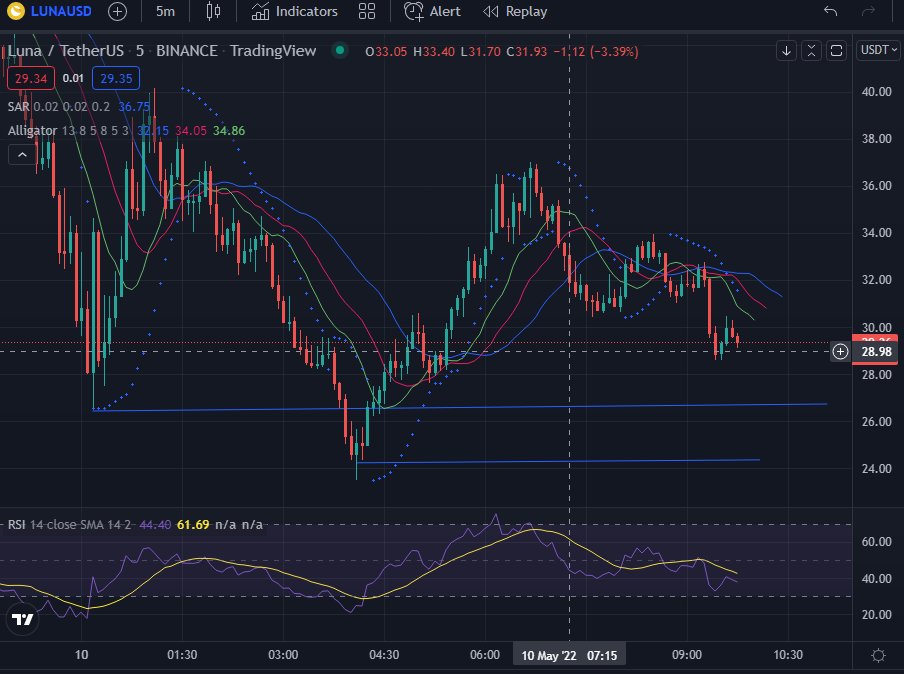Click the red sell price 29.34
Viewport: 904px width, 674px height.
31,78
